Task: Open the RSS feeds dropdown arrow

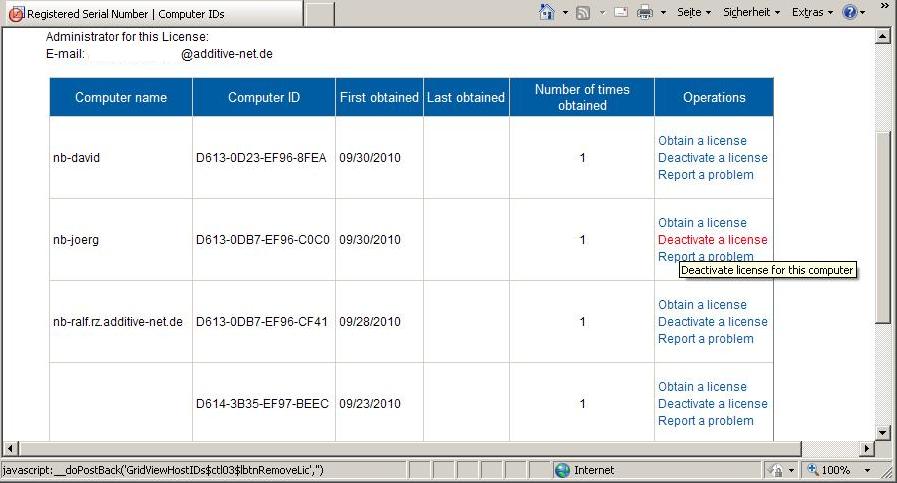Action: click(x=602, y=13)
